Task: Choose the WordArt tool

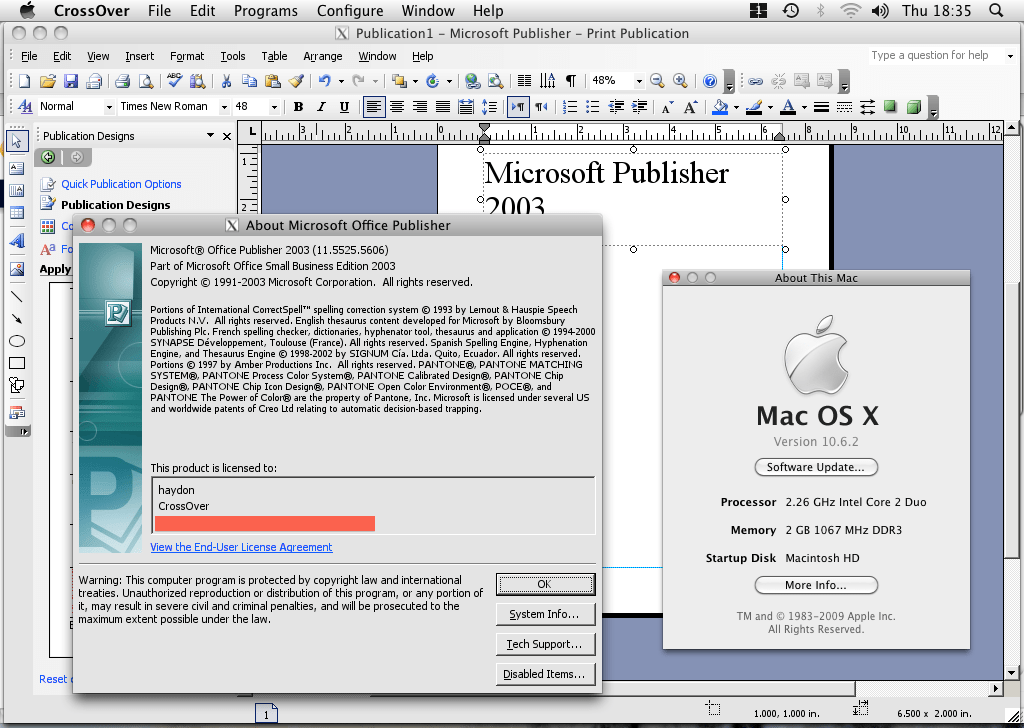Action: 16,241
